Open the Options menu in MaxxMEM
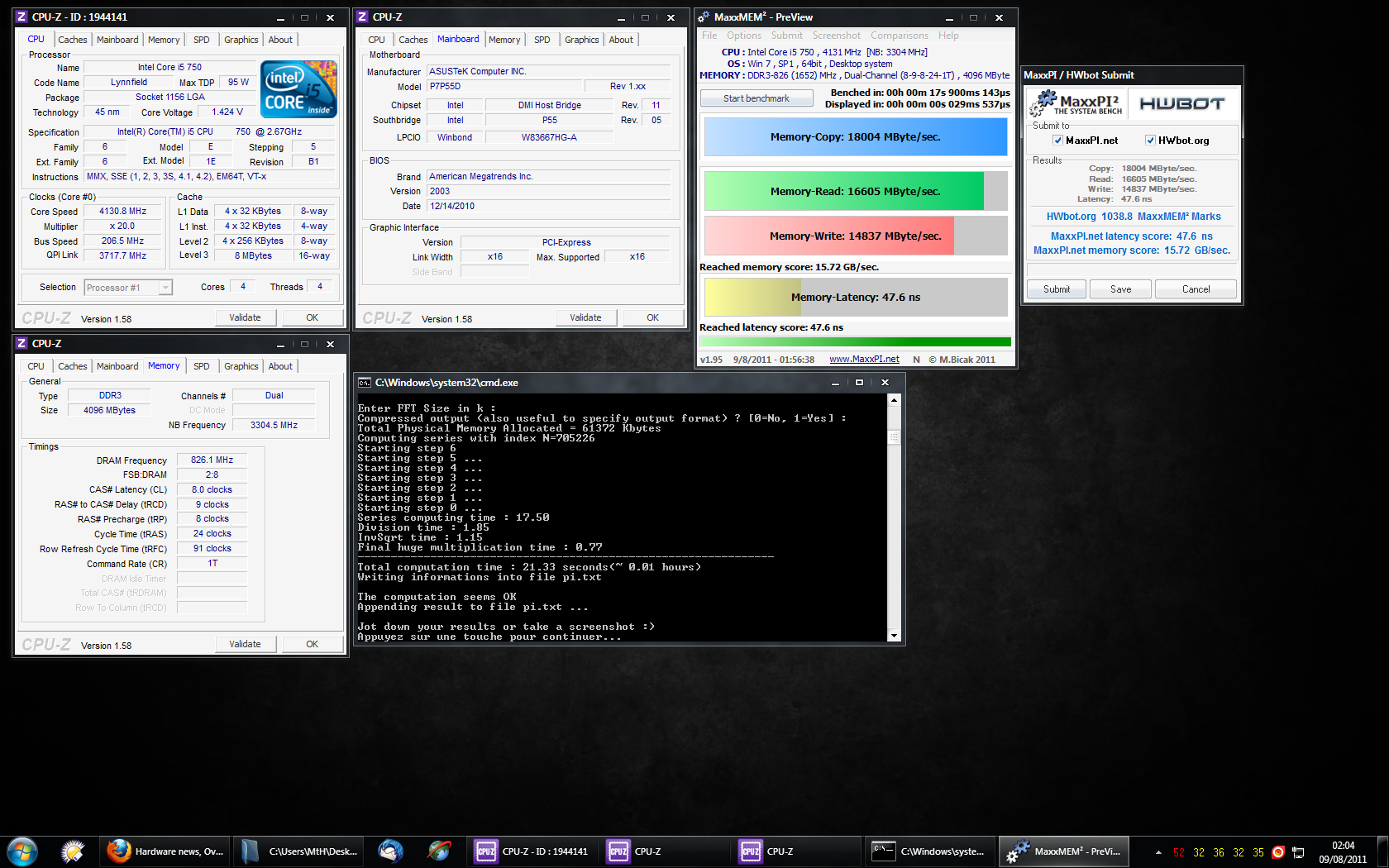 click(x=744, y=36)
